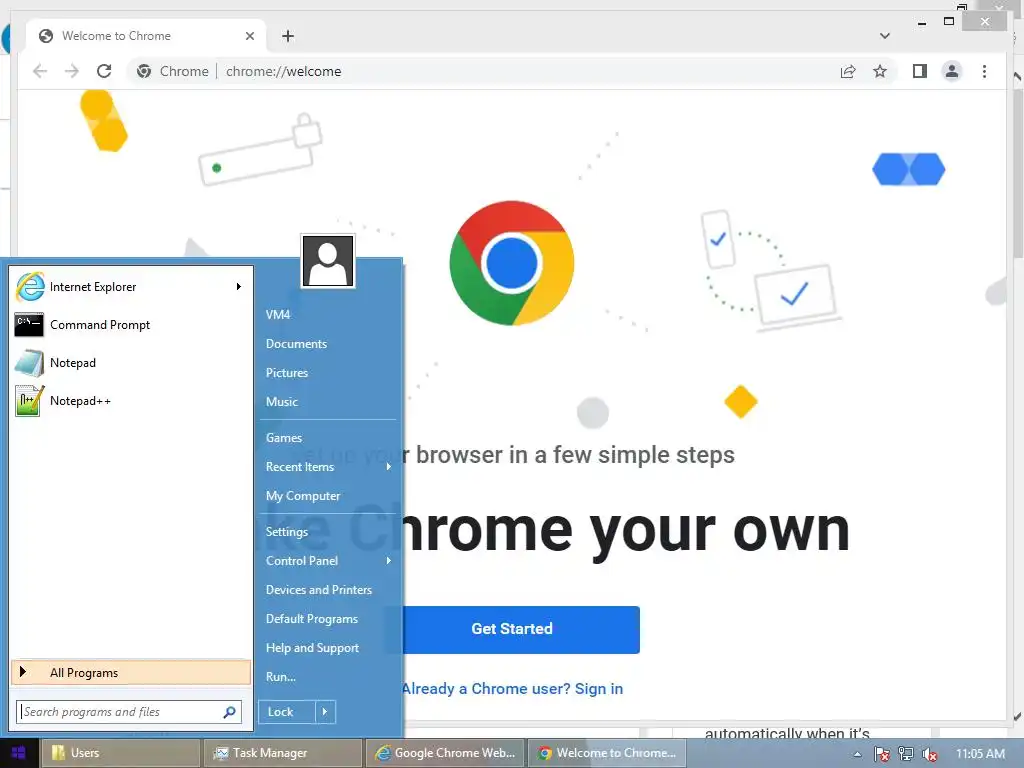Screen dimensions: 1024x768
Task: Click the 11:05 AM clock
Action: 980,754
